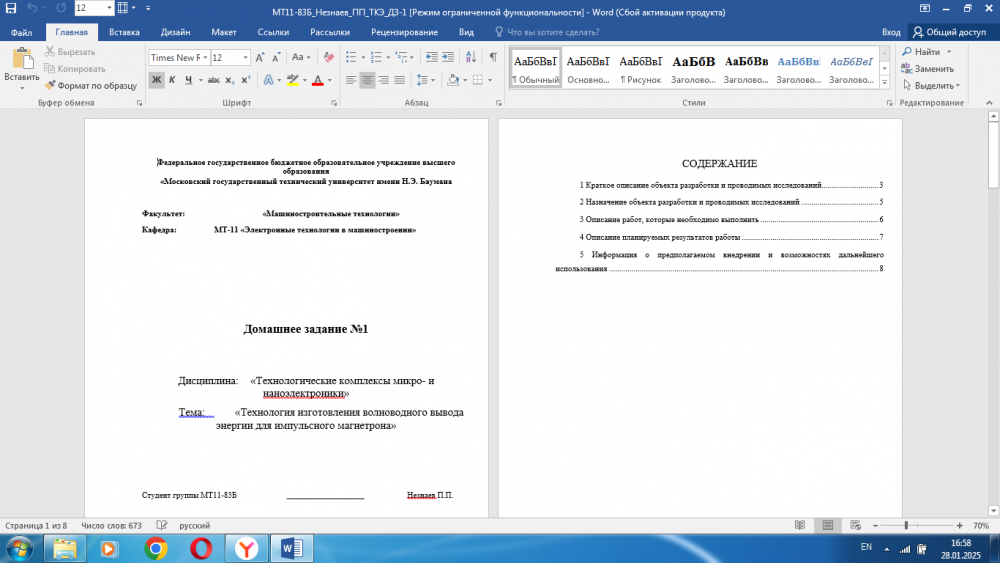The width and height of the screenshot is (1000, 563).
Task: Toggle center paragraph alignment
Action: [367, 80]
